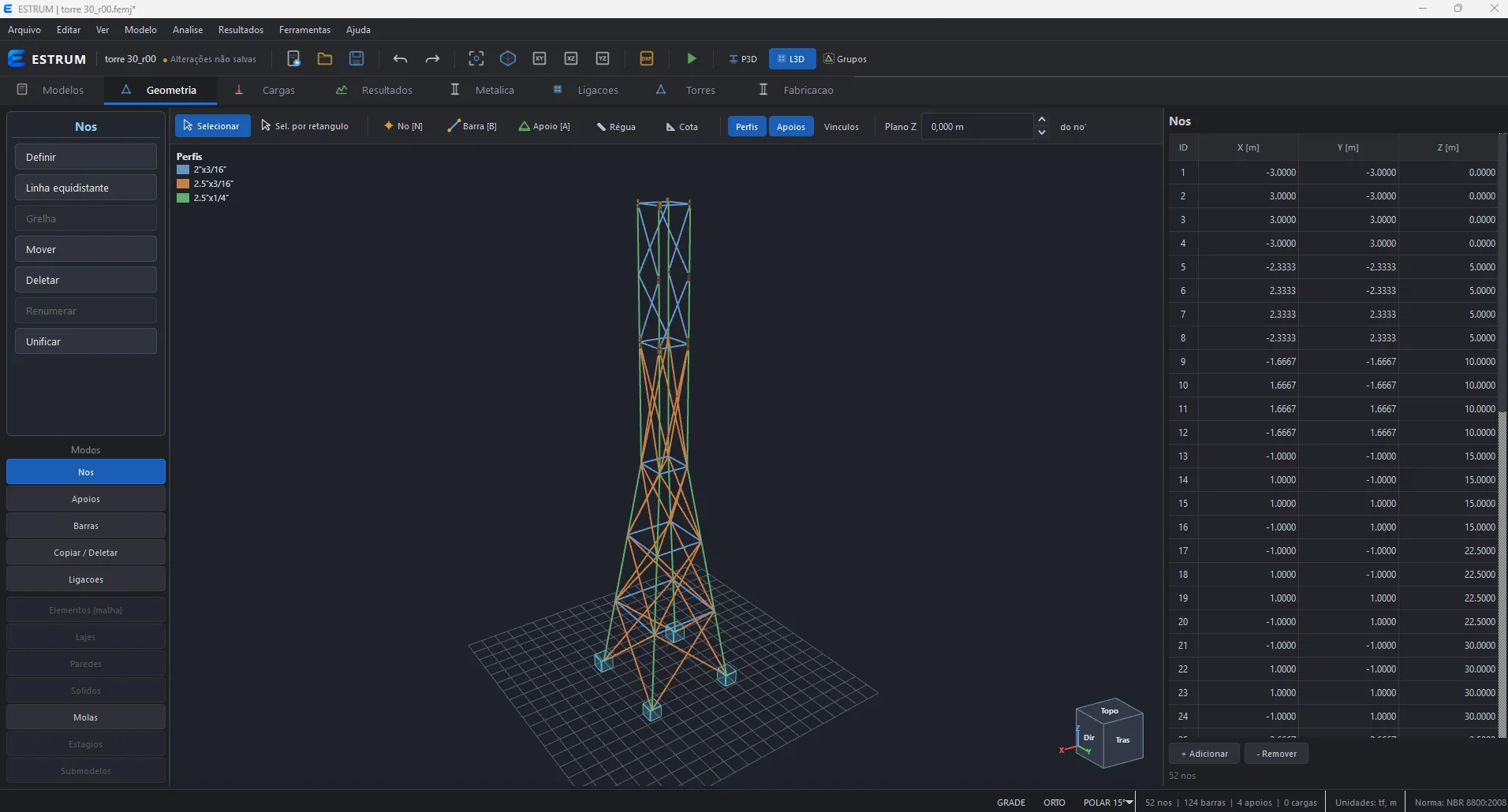1508x812 pixels.
Task: Switch to the Torres tab
Action: [x=686, y=90]
